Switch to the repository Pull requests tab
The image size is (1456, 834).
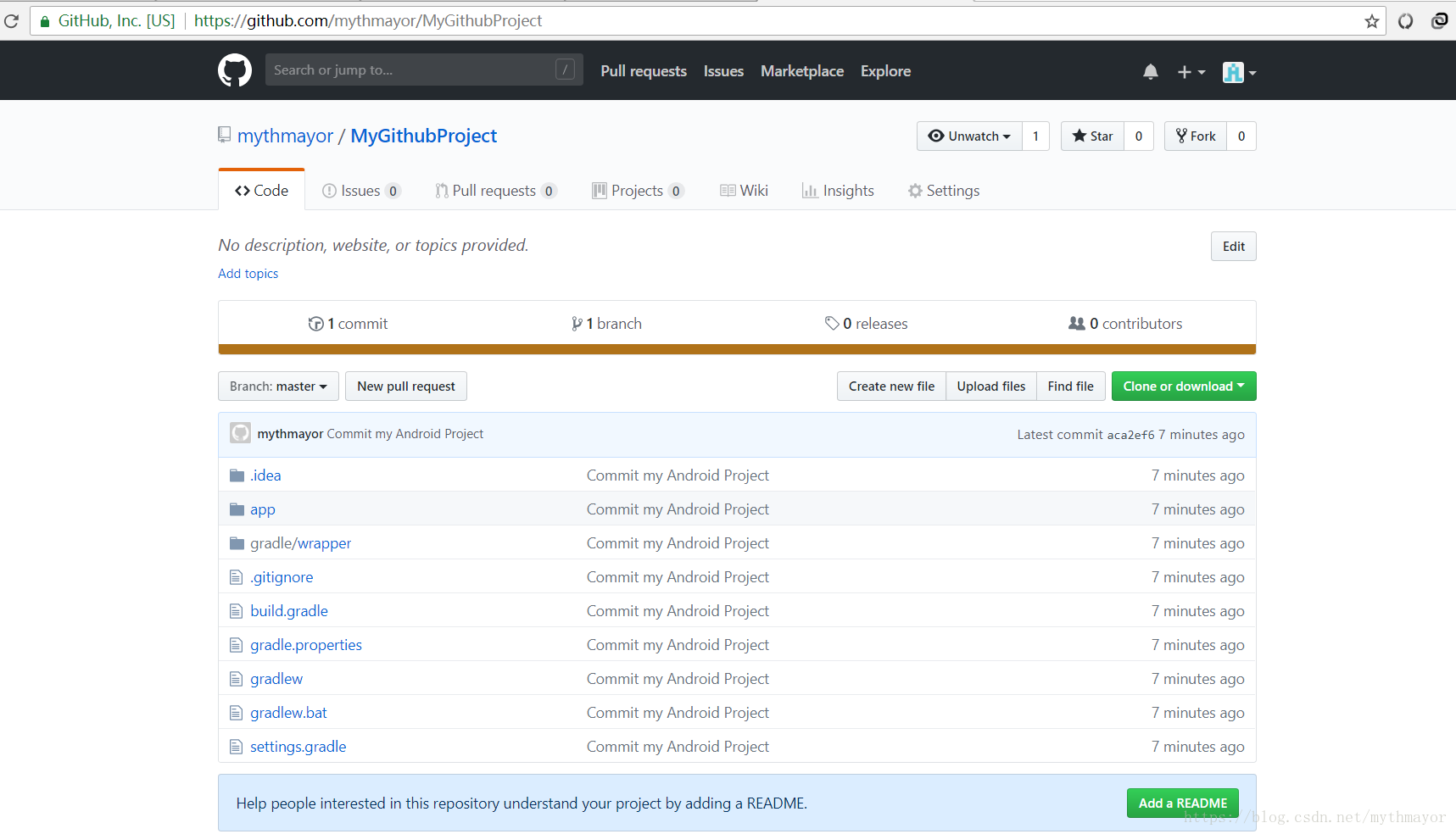point(495,191)
